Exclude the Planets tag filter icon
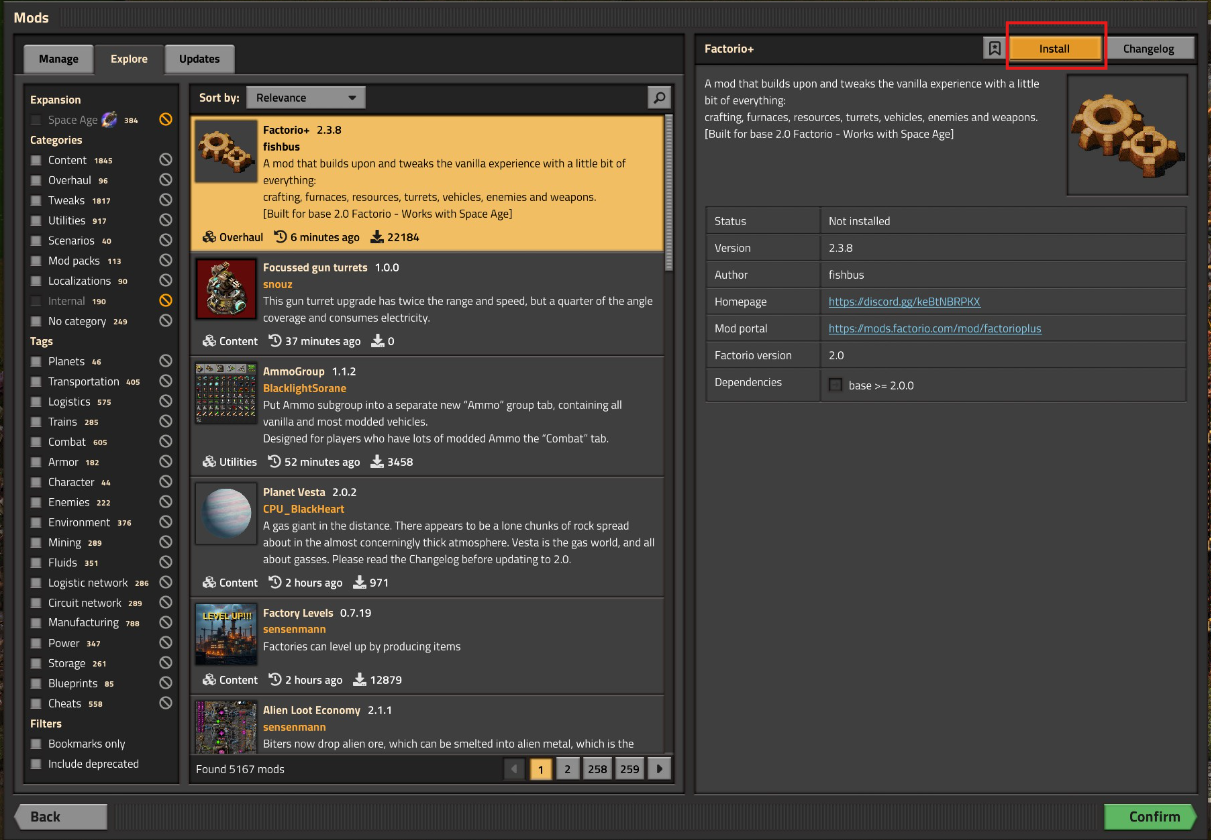Image resolution: width=1211 pixels, height=840 pixels. point(166,361)
